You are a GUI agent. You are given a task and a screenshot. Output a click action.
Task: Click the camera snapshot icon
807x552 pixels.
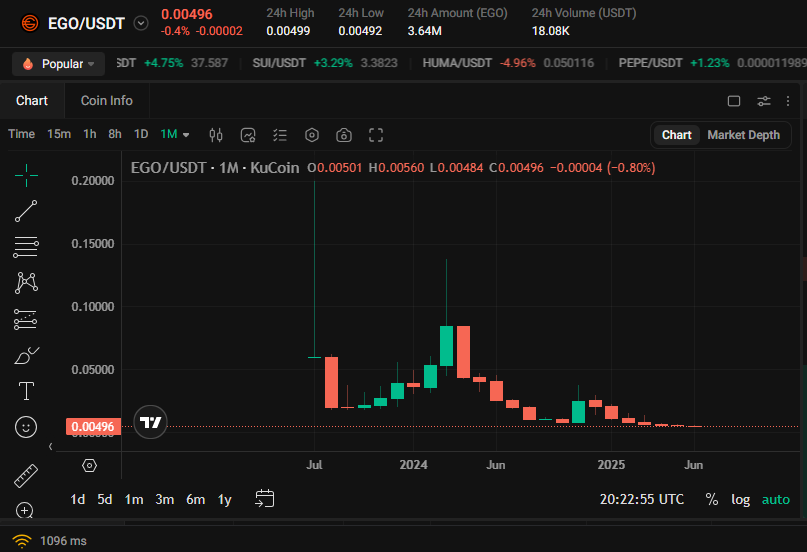click(x=344, y=135)
